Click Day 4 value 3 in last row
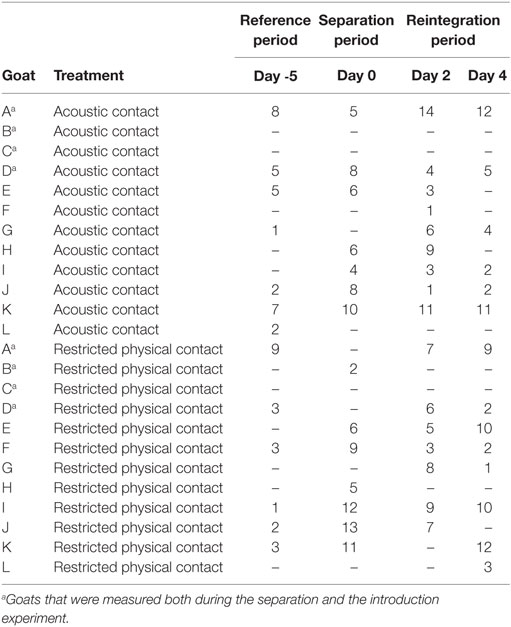 487,567
